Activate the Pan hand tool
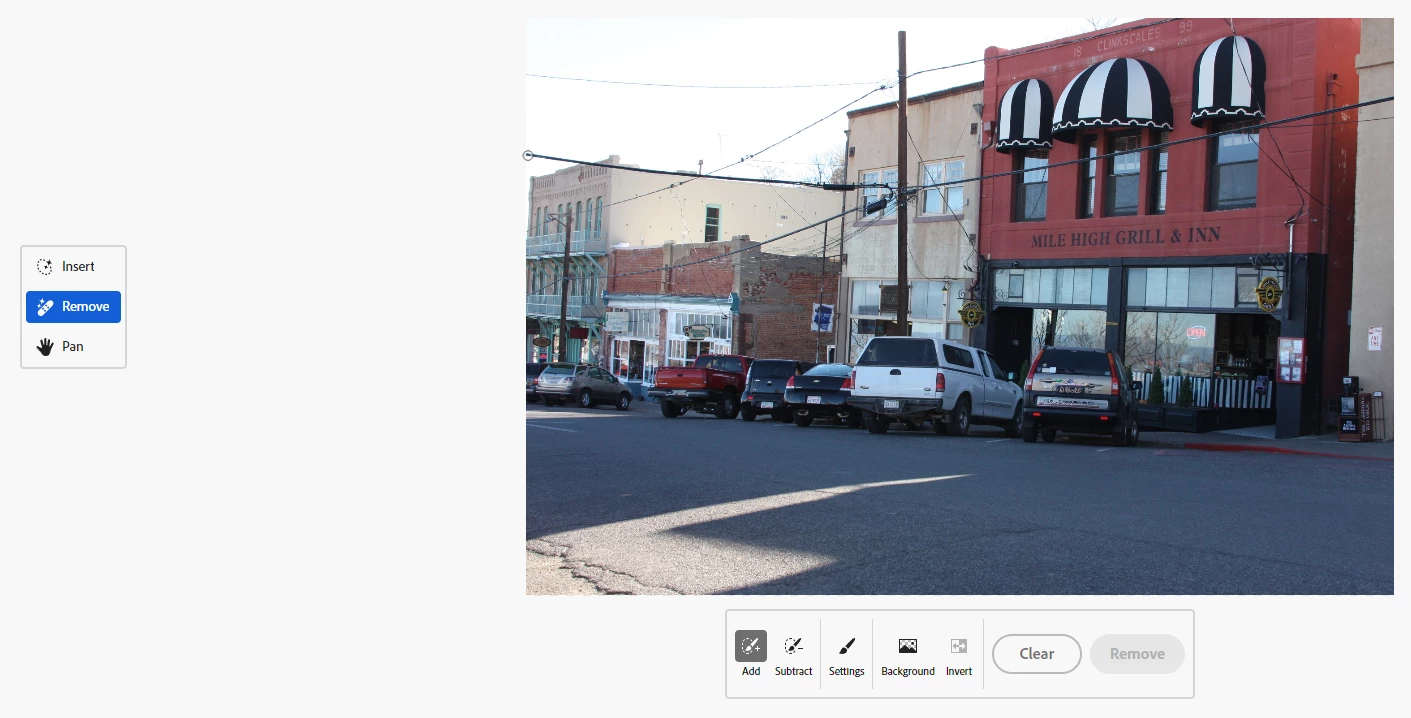This screenshot has height=718, width=1411. point(73,347)
